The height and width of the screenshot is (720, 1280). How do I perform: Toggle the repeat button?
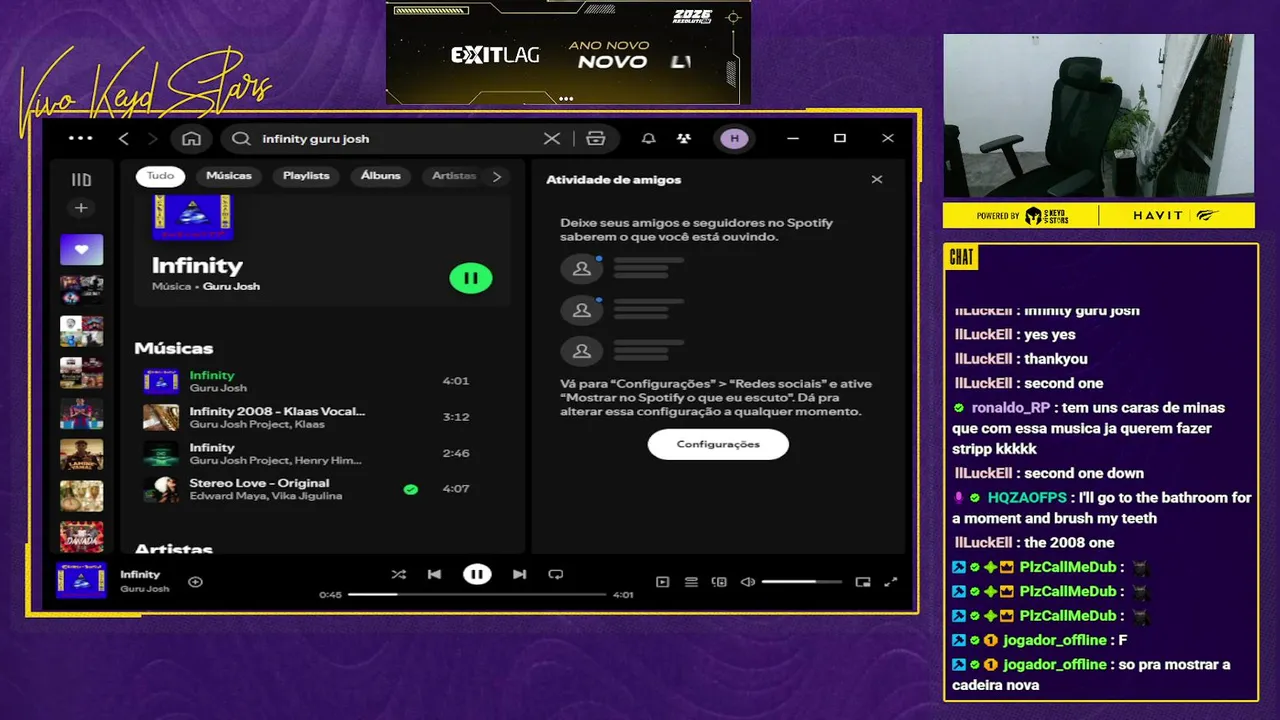point(556,574)
